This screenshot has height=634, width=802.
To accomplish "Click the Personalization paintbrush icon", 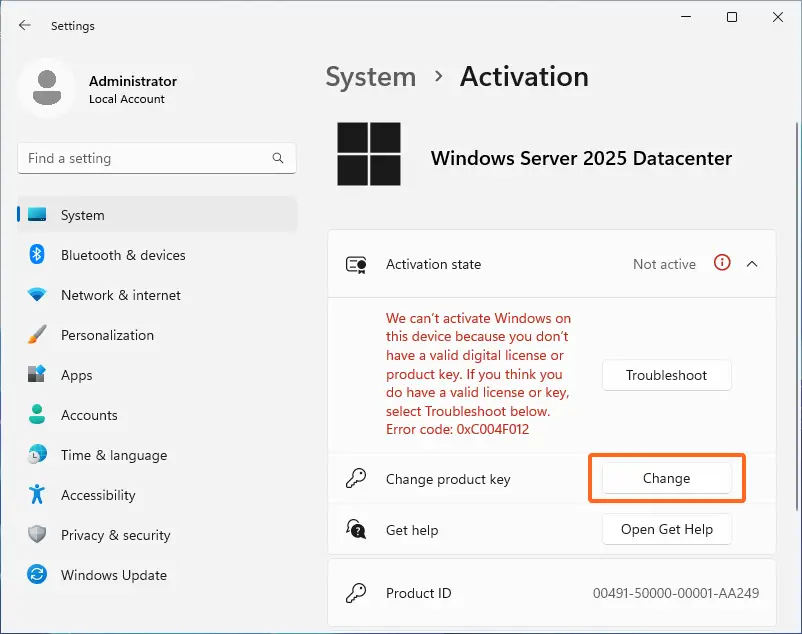I will [37, 334].
